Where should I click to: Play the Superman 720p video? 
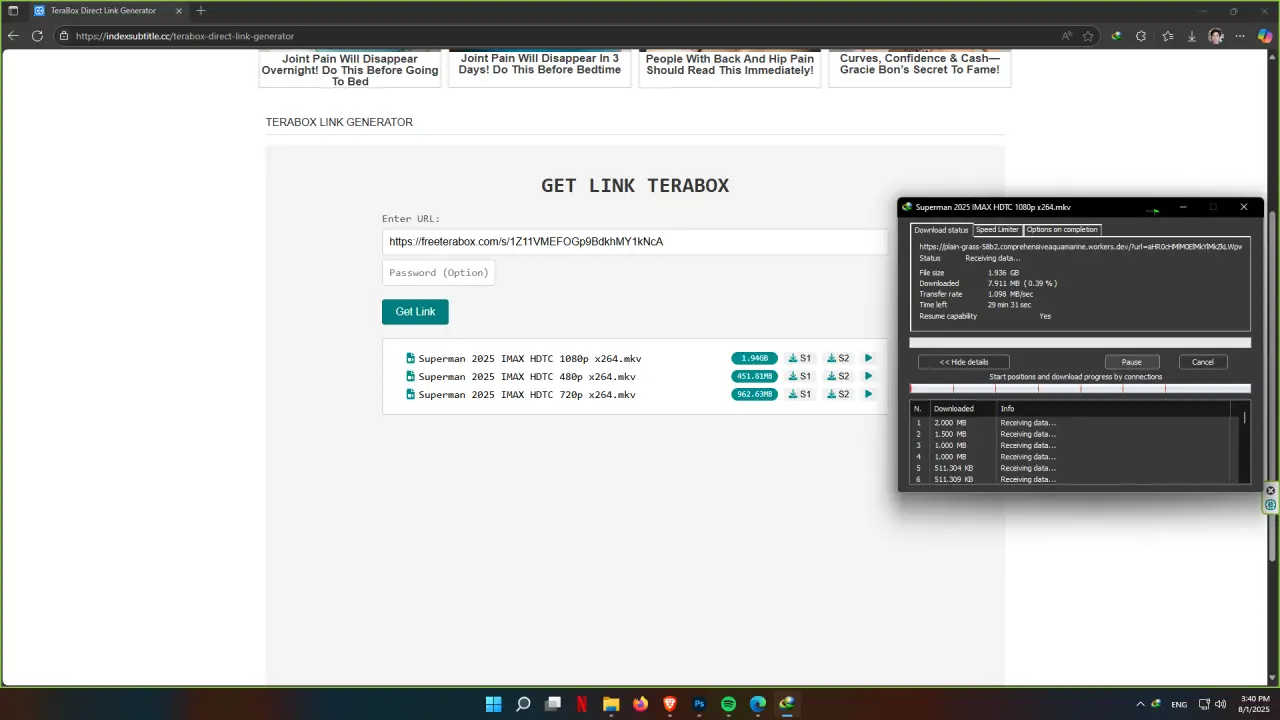click(868, 394)
